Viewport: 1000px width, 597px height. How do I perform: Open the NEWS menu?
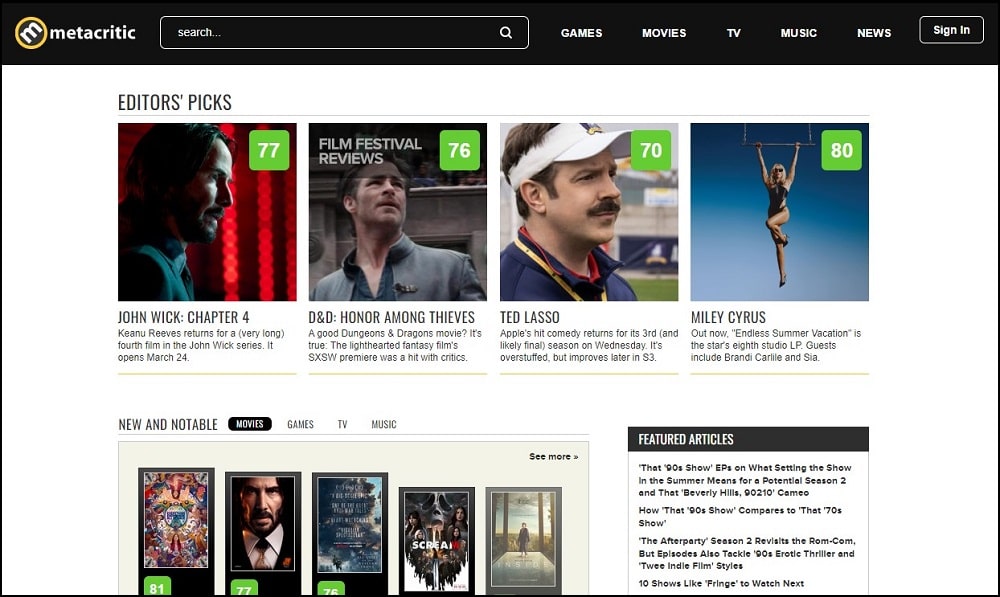[x=874, y=33]
